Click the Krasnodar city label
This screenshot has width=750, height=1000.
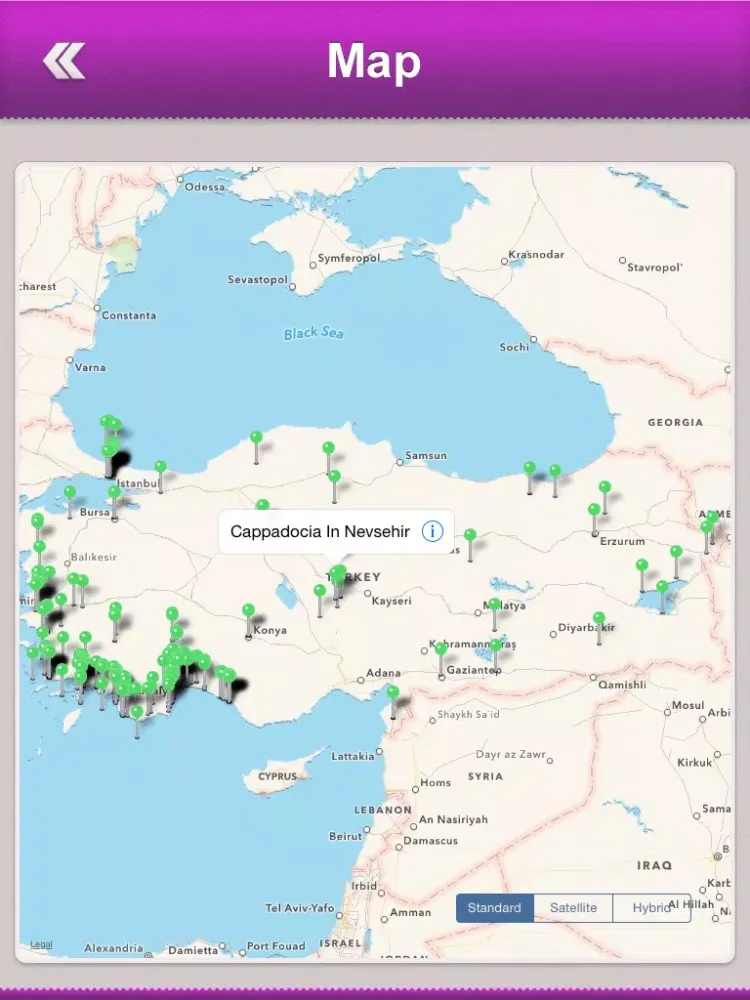click(x=536, y=254)
